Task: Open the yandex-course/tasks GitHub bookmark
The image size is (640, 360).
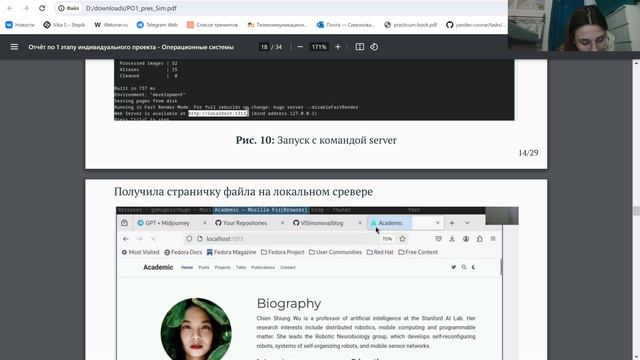Action: click(476, 25)
